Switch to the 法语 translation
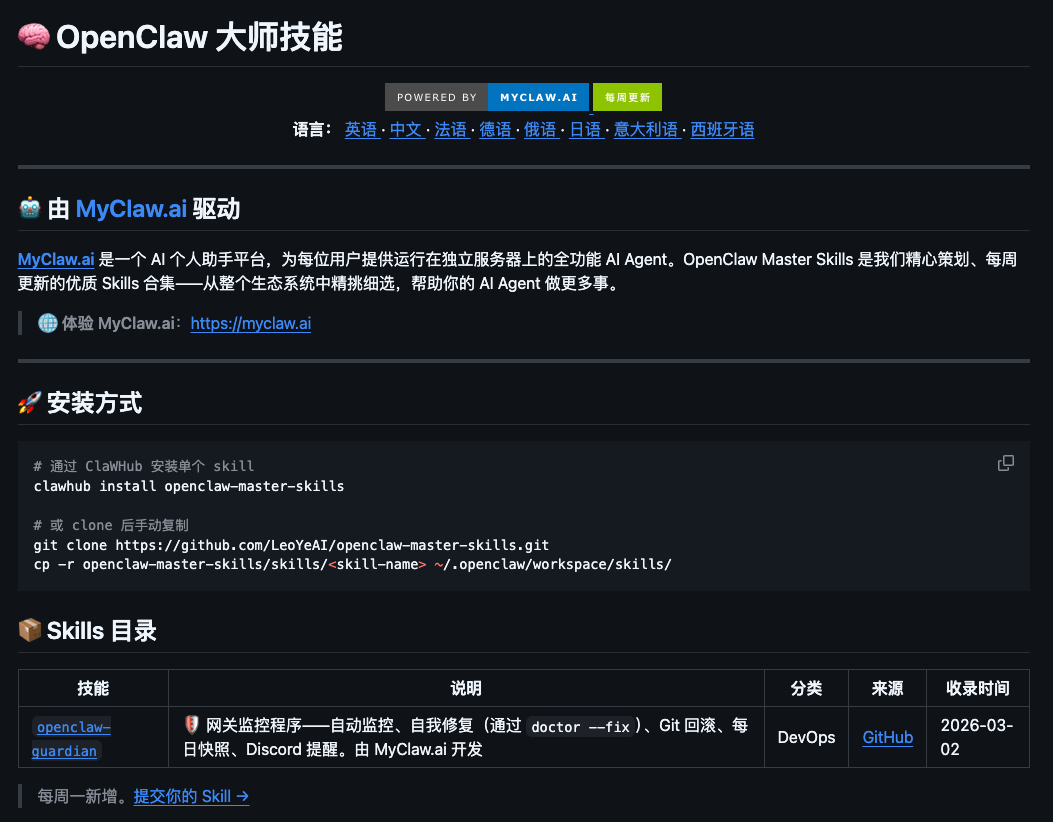The width and height of the screenshot is (1053, 822). pyautogui.click(x=451, y=129)
